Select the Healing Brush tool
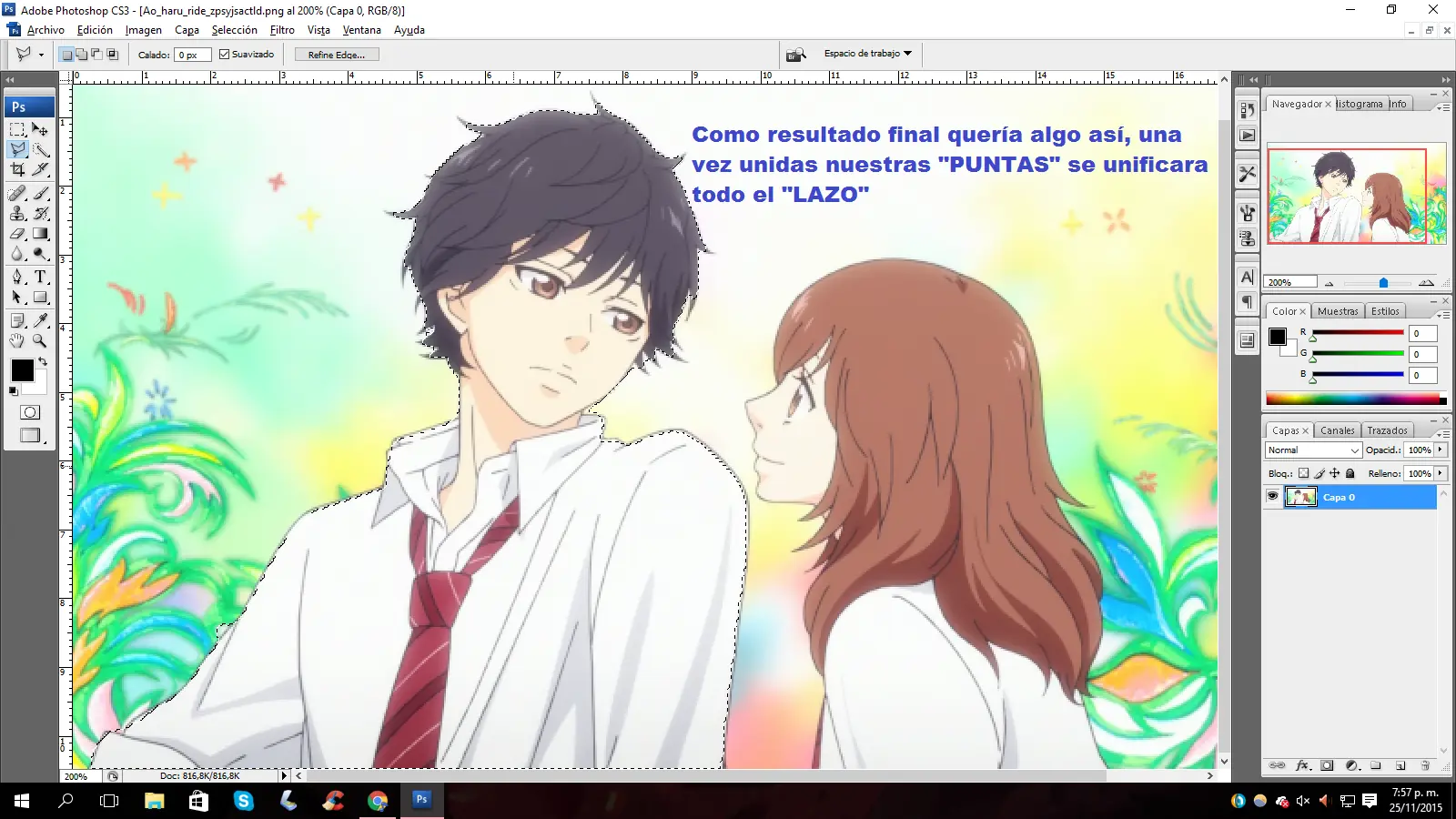Image resolution: width=1456 pixels, height=819 pixels. tap(17, 193)
